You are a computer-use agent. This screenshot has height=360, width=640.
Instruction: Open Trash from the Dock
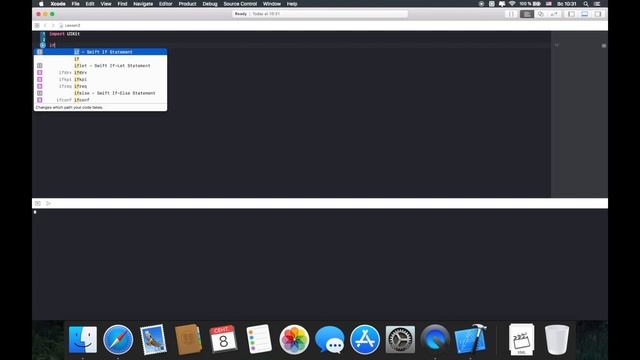tap(556, 339)
